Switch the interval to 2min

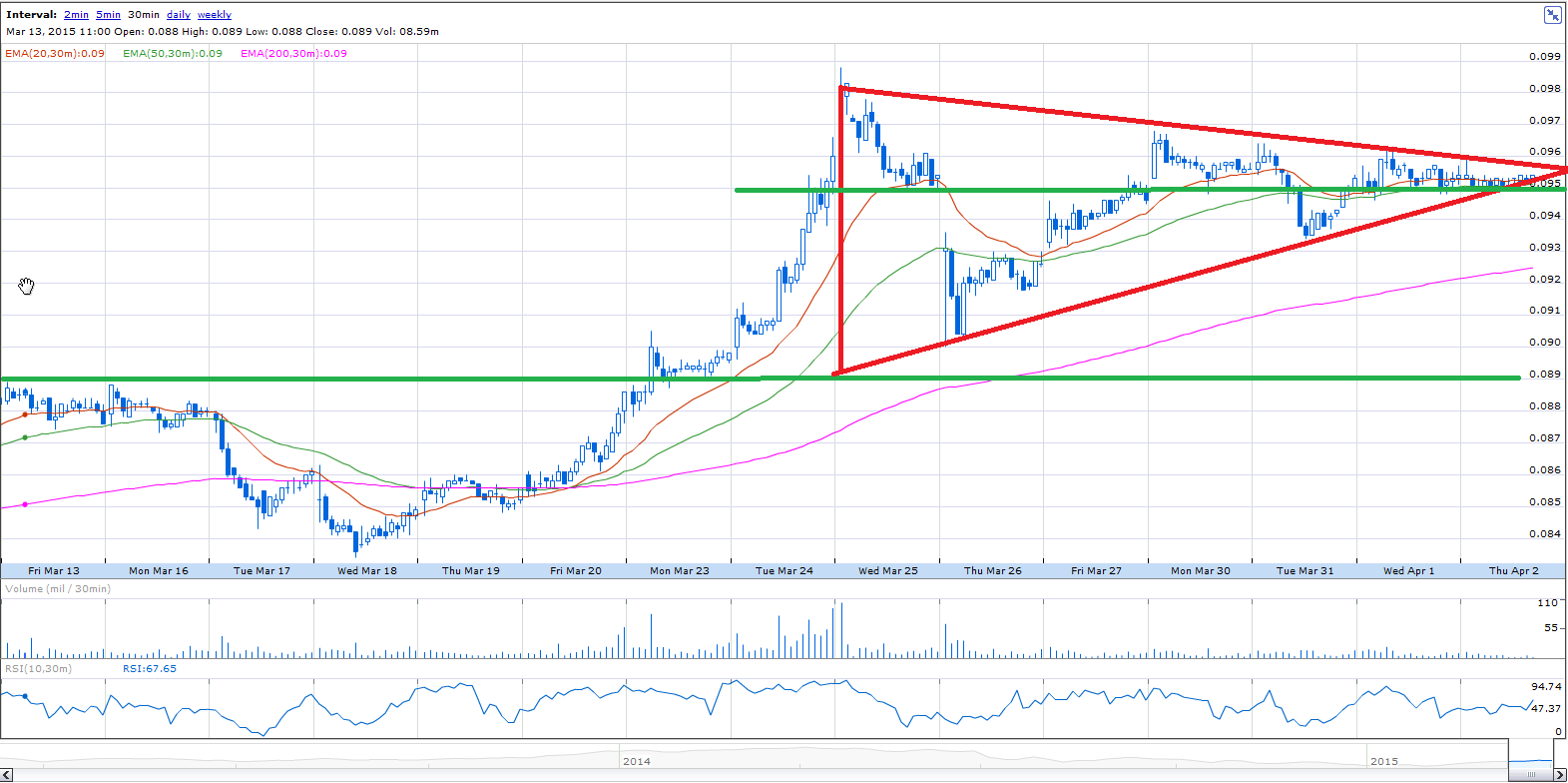[x=76, y=15]
